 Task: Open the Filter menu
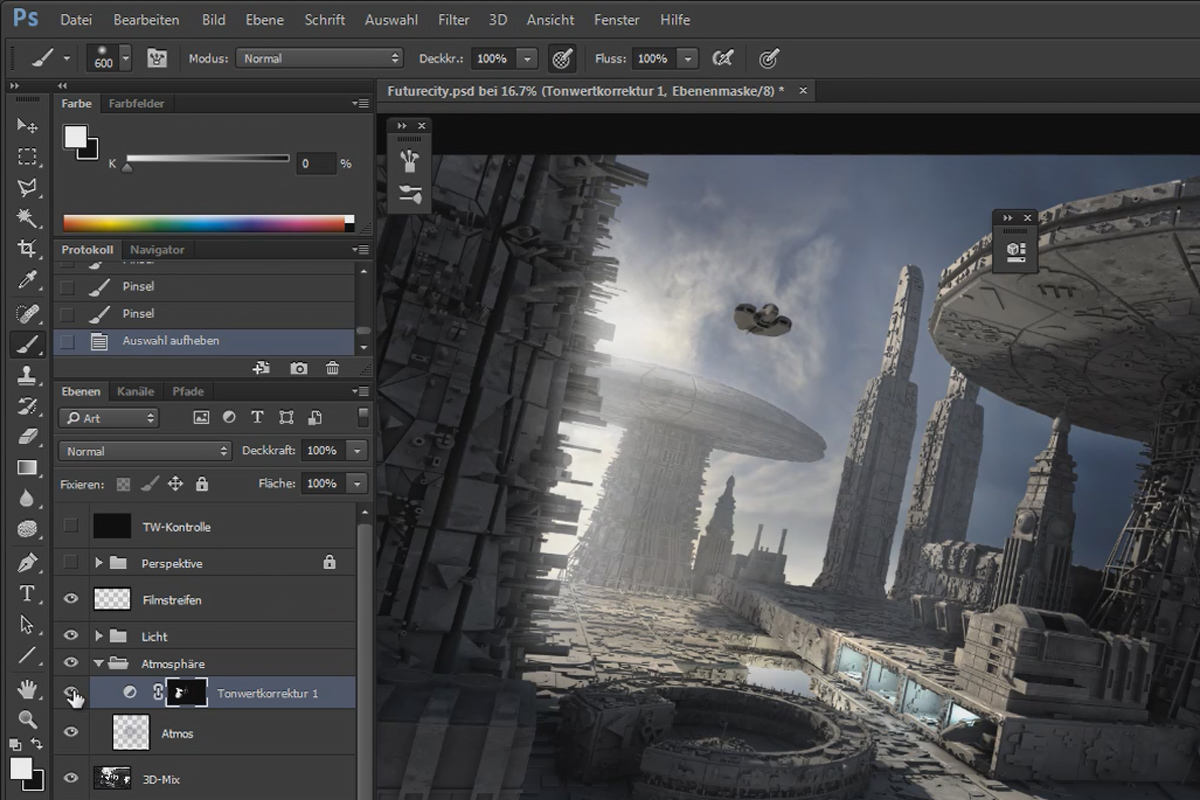click(x=453, y=19)
